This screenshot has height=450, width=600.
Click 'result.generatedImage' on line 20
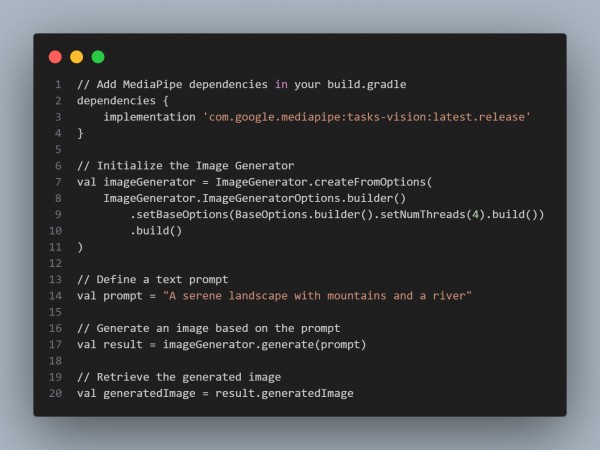pos(284,393)
